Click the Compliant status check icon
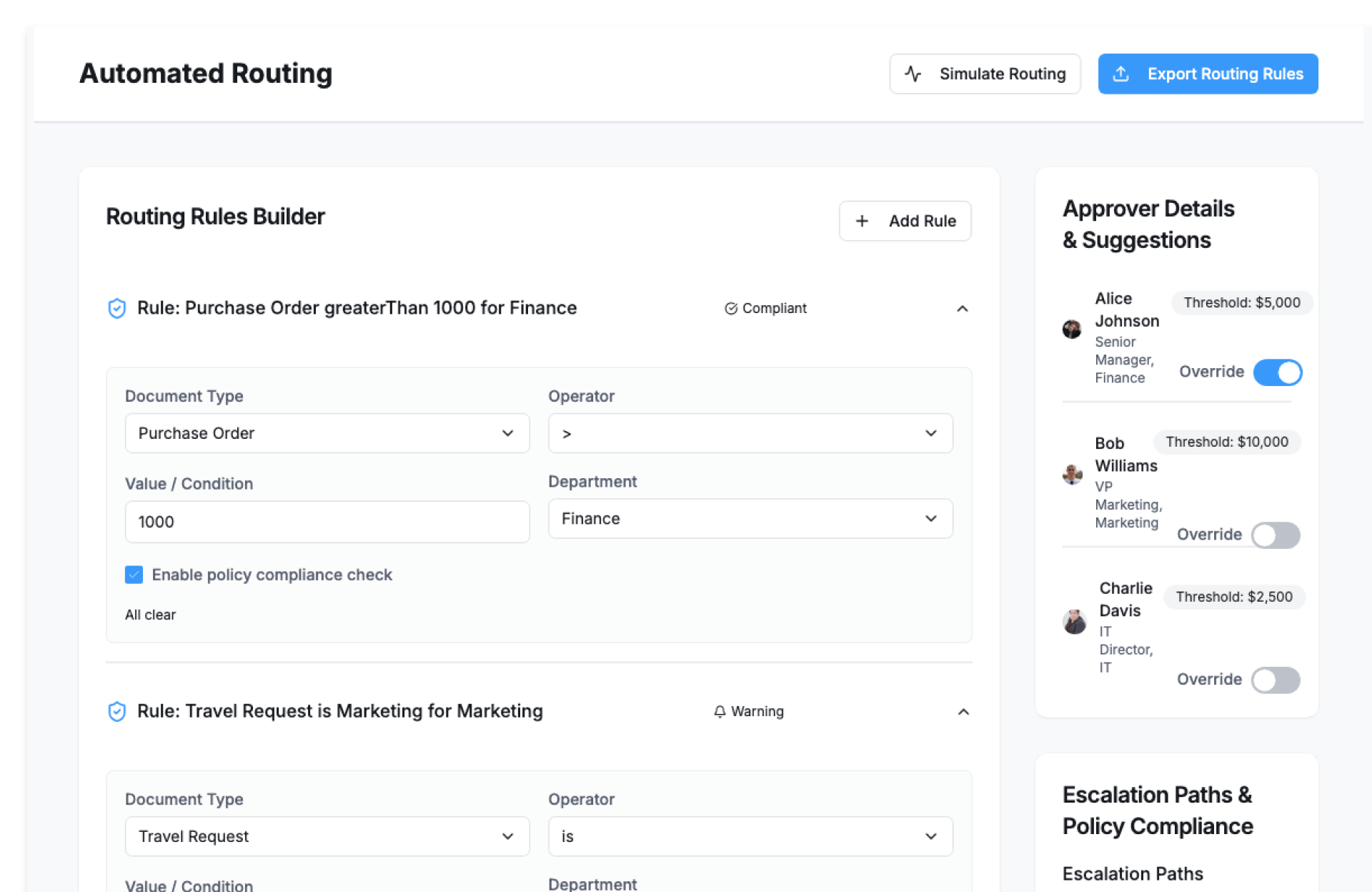Image resolution: width=1372 pixels, height=892 pixels. [x=730, y=308]
